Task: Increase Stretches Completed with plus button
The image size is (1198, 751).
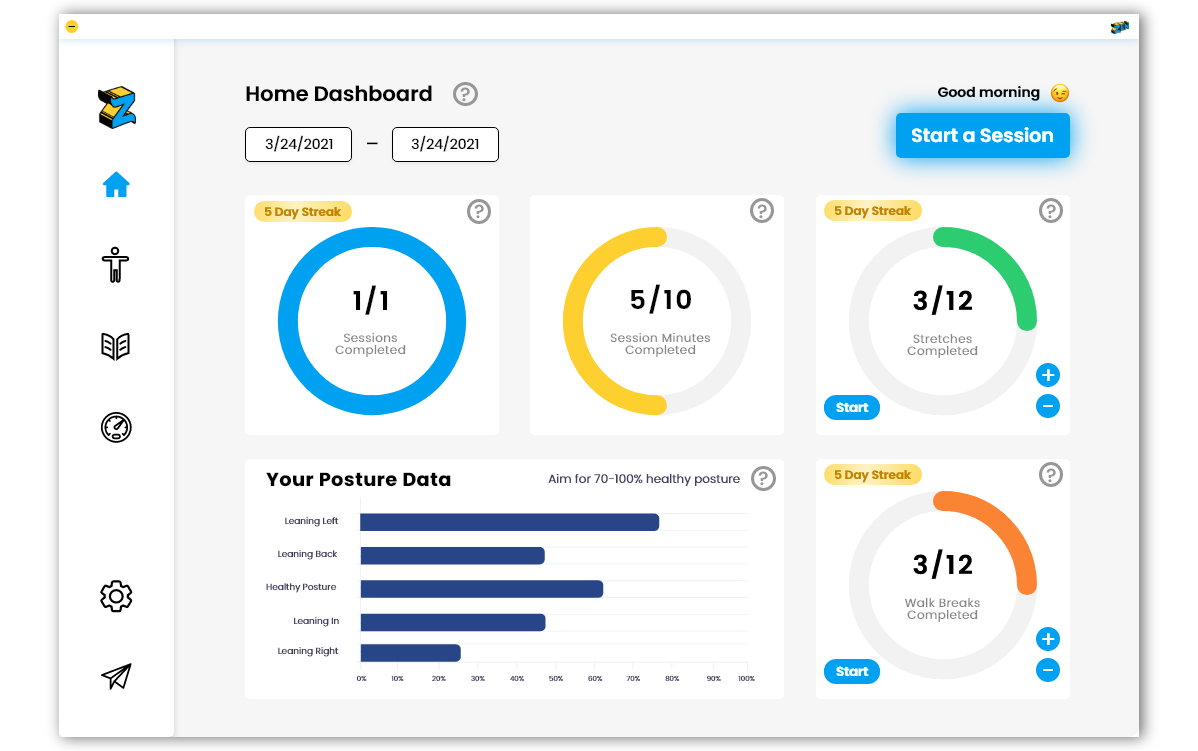Action: tap(1047, 375)
